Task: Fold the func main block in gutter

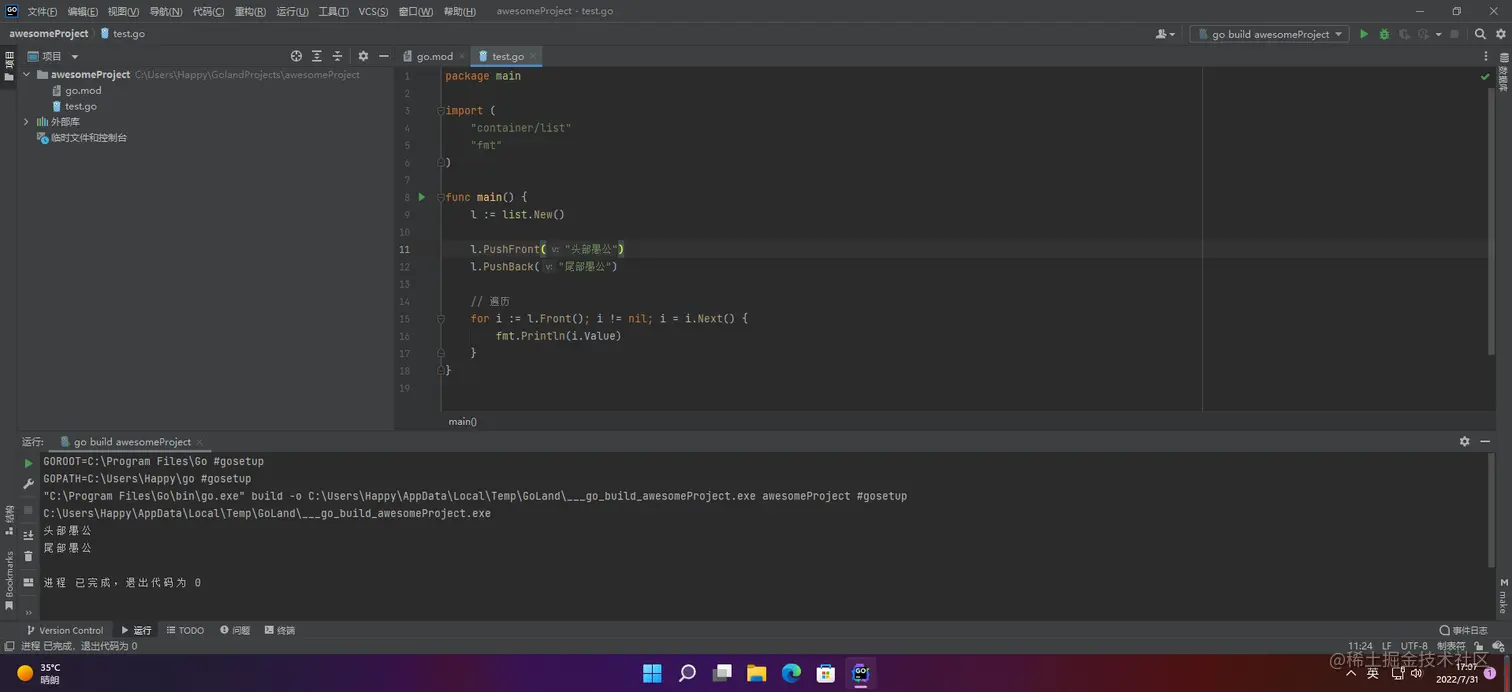Action: pyautogui.click(x=441, y=197)
